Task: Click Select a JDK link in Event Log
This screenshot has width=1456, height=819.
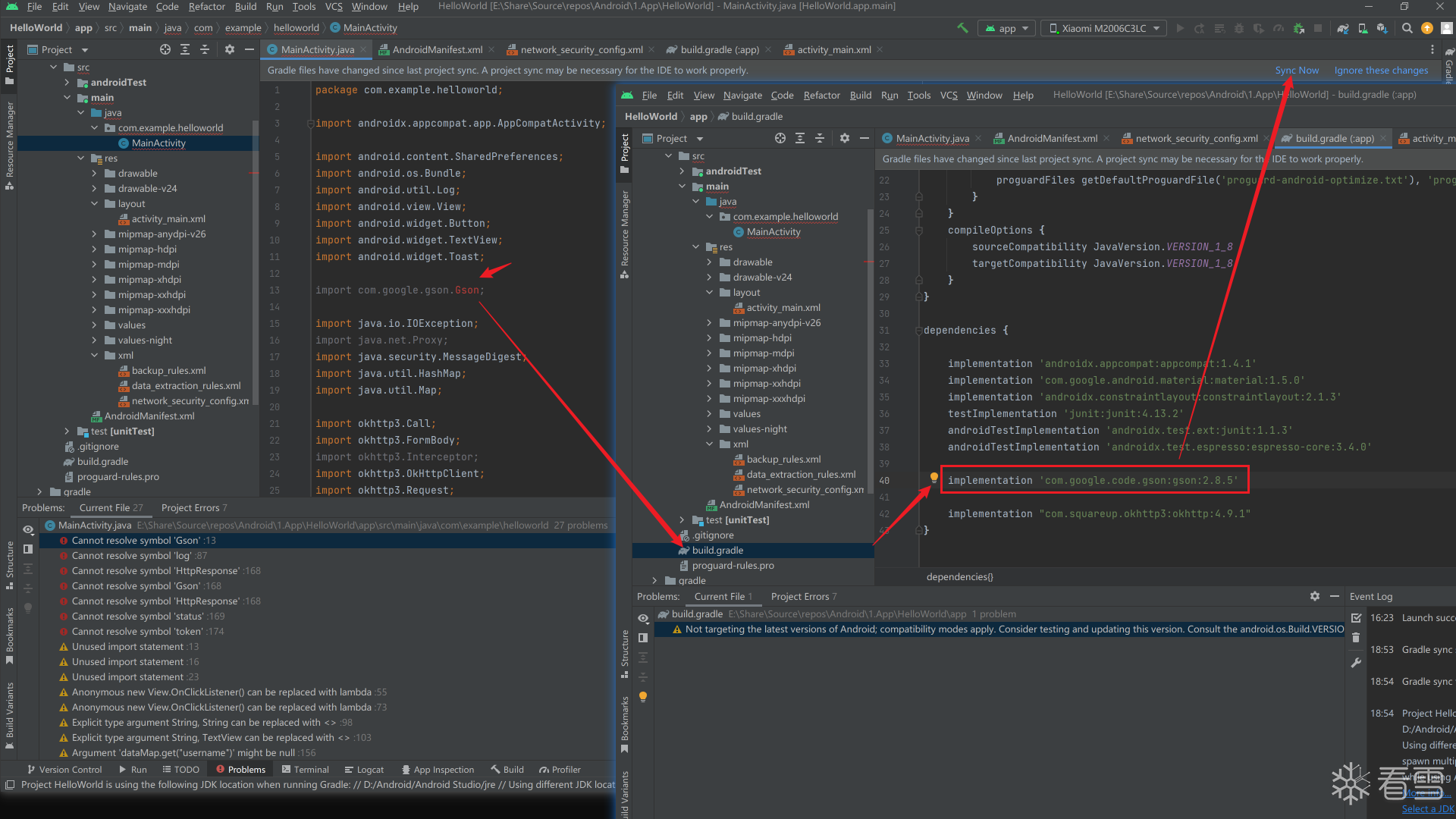Action: tap(1428, 808)
